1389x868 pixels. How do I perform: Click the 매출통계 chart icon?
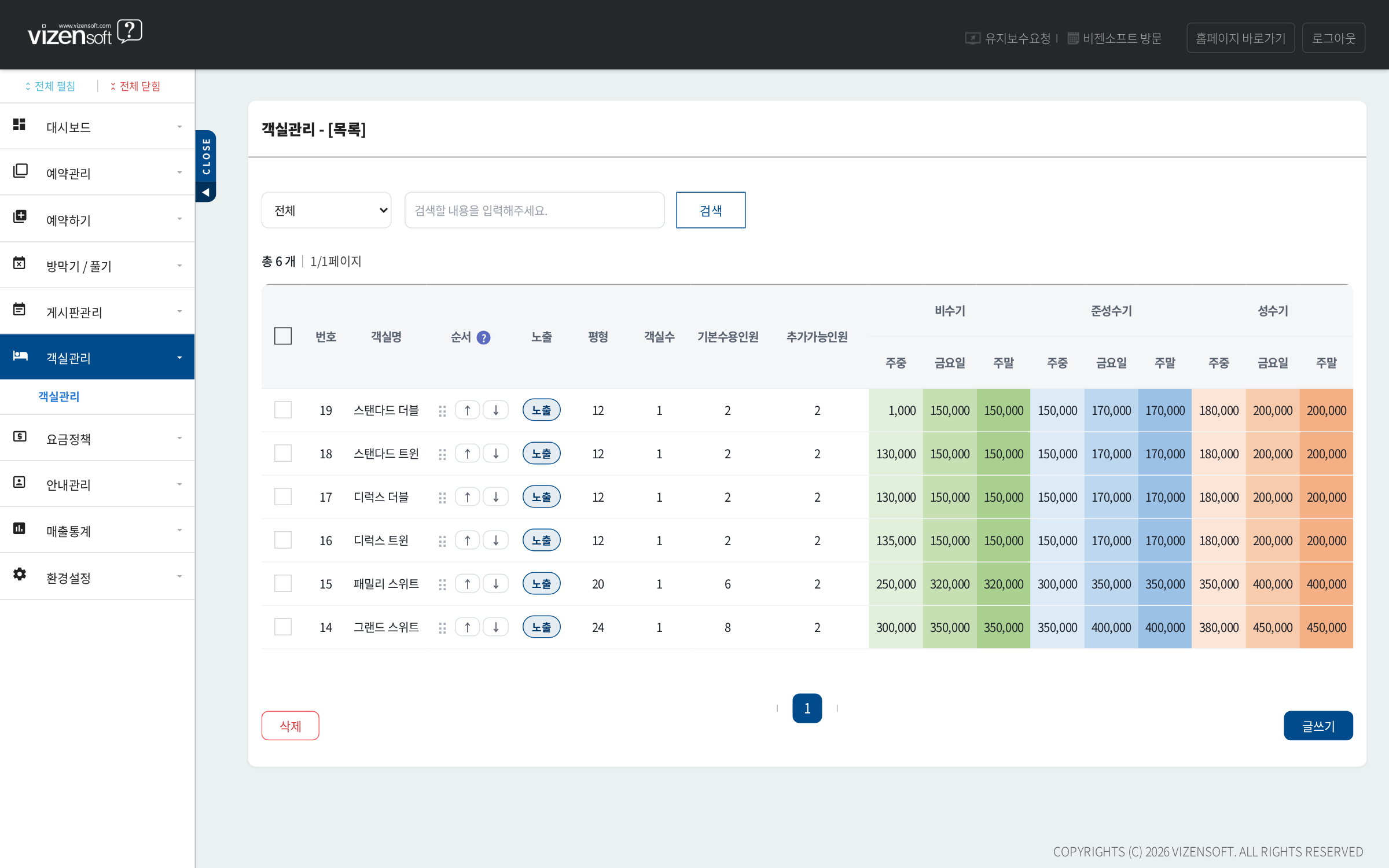click(x=20, y=528)
